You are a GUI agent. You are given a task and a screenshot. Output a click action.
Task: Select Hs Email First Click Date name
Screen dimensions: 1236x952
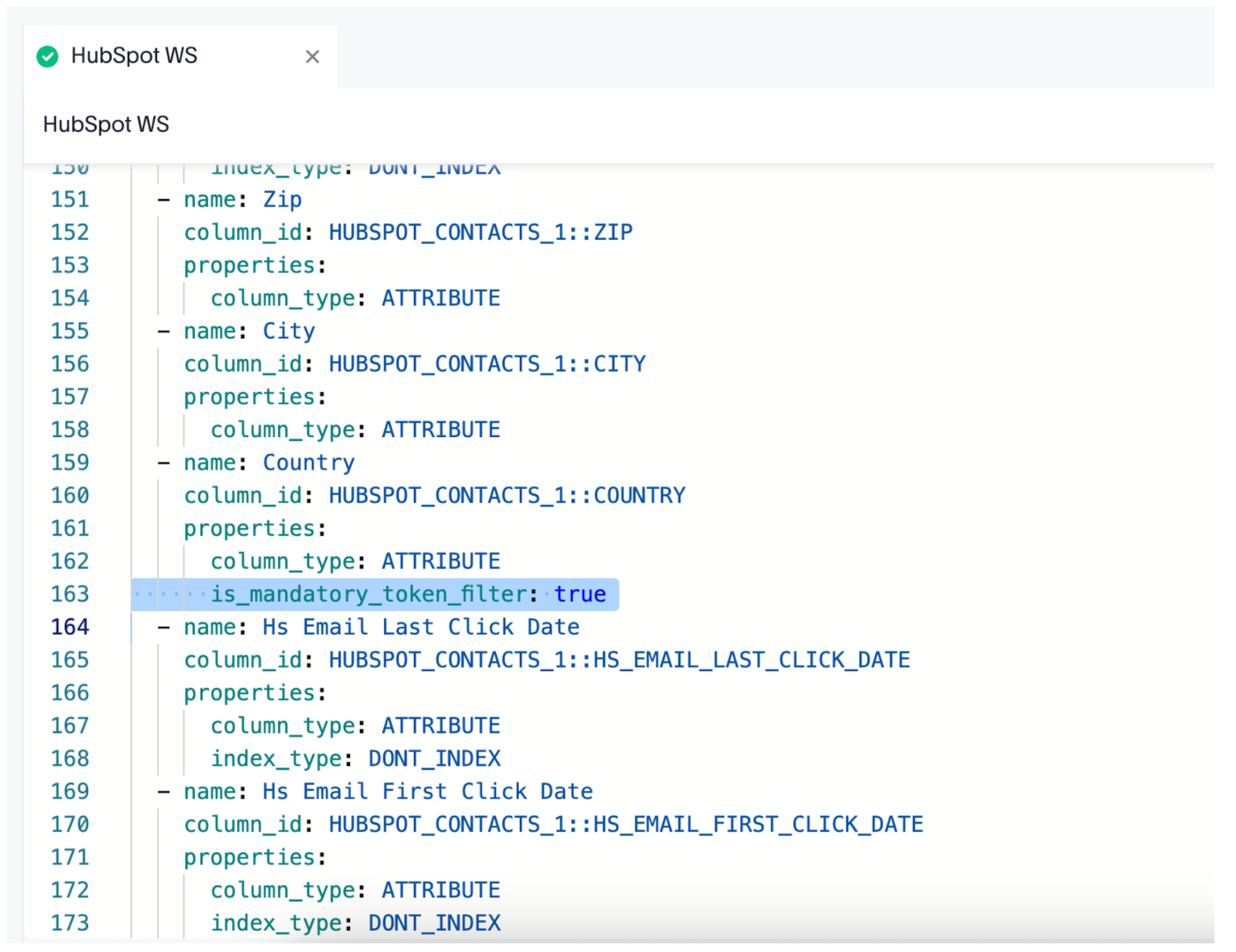click(426, 791)
